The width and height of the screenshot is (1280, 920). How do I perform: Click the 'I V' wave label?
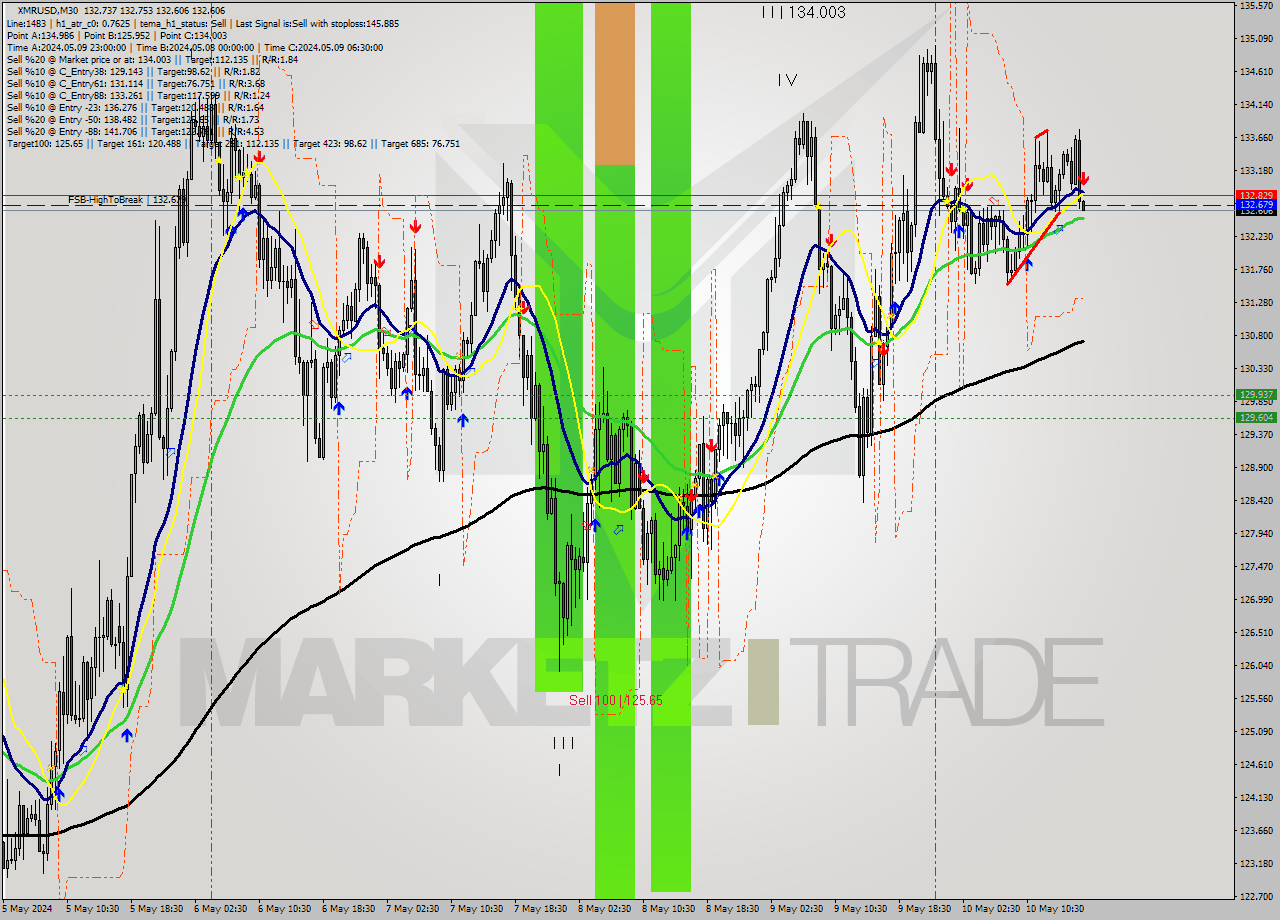(788, 80)
